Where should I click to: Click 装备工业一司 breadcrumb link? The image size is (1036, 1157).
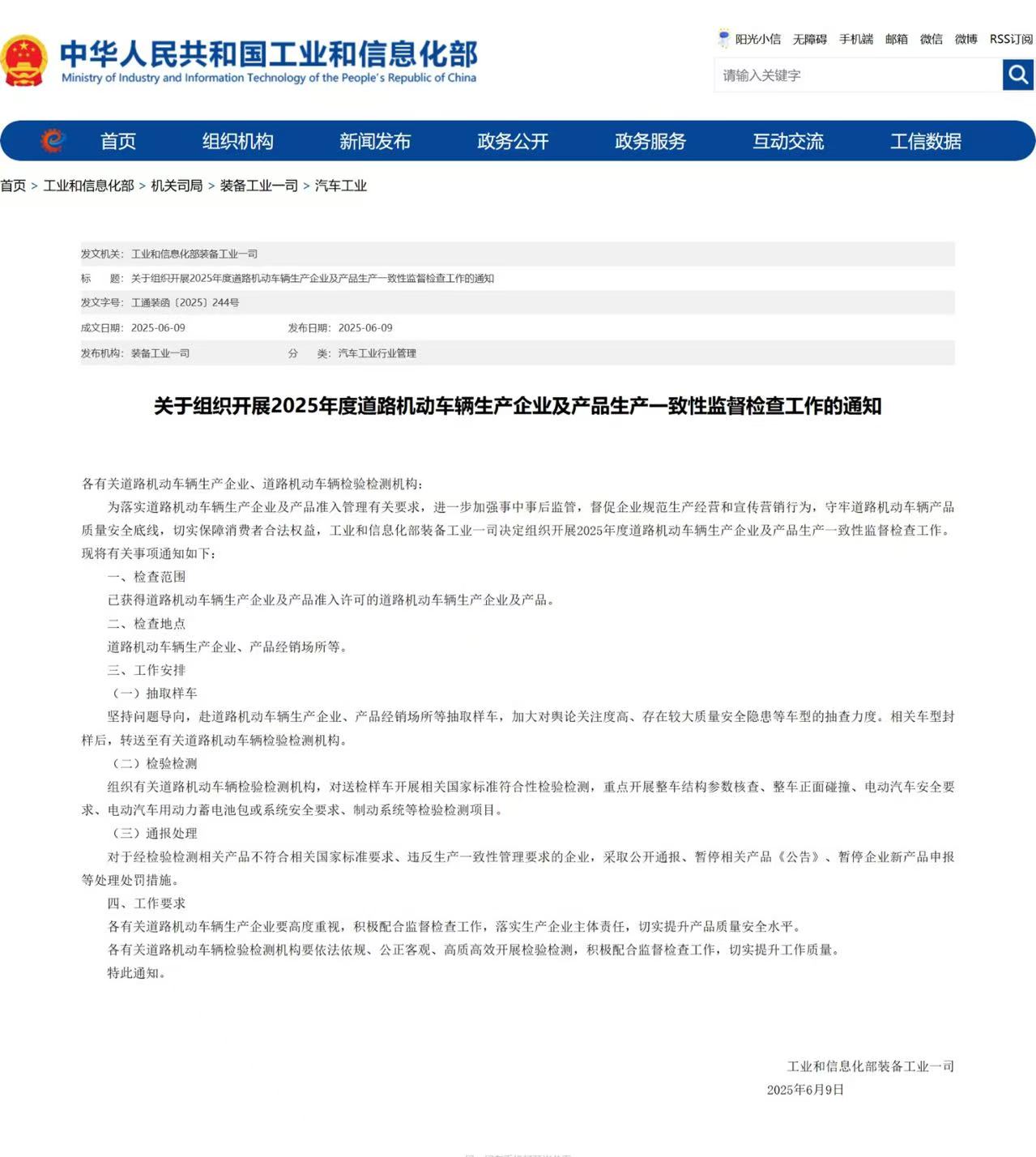259,186
